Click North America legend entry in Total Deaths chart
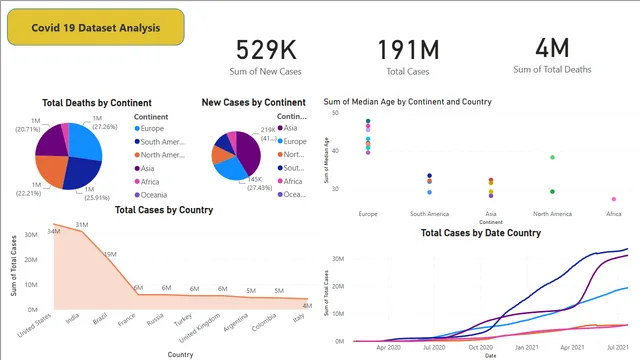This screenshot has width=640, height=360. click(160, 155)
